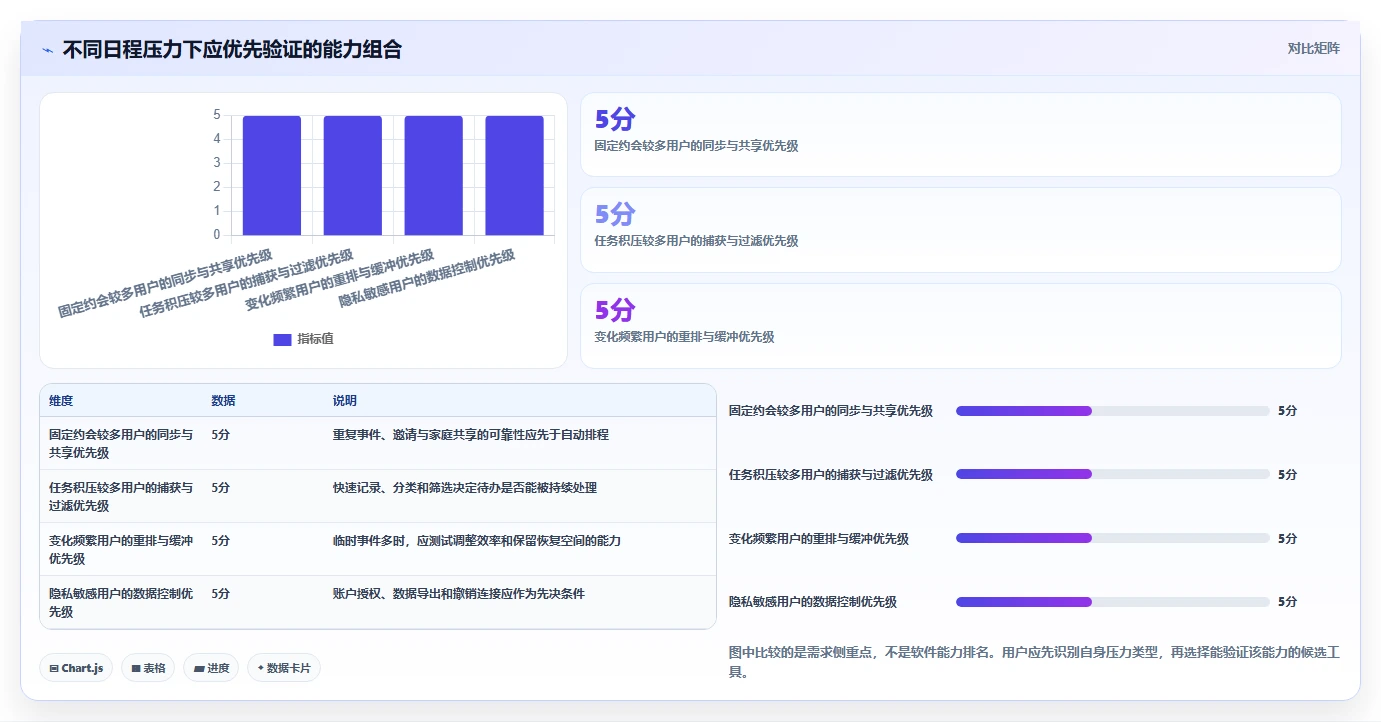Open the 固定约会较多用户的同步与共享优先级 data card

click(x=960, y=135)
